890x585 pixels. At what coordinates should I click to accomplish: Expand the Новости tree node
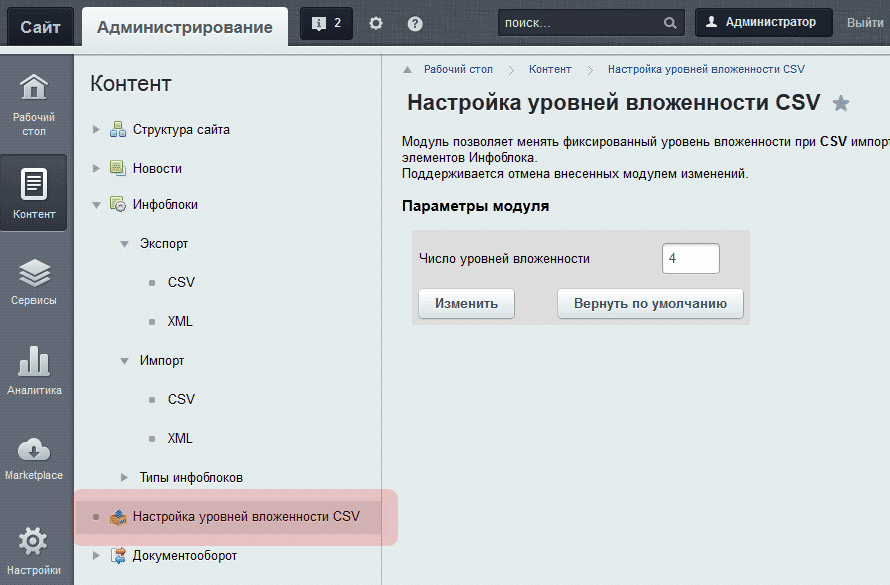tap(97, 168)
